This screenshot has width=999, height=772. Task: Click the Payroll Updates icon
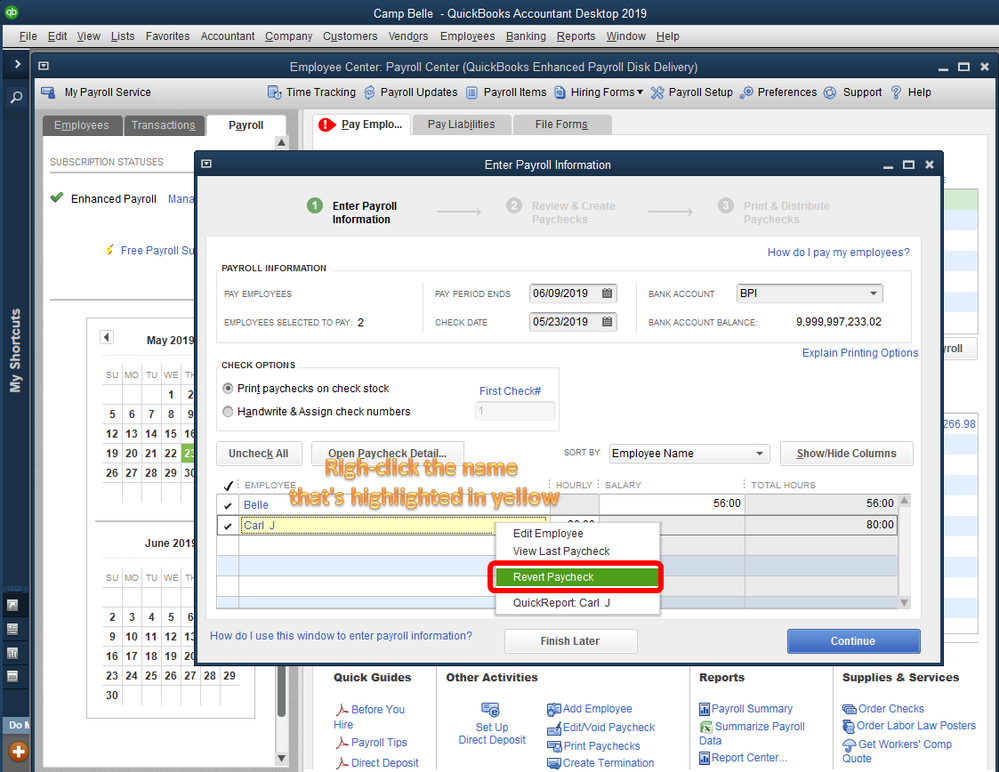click(370, 92)
